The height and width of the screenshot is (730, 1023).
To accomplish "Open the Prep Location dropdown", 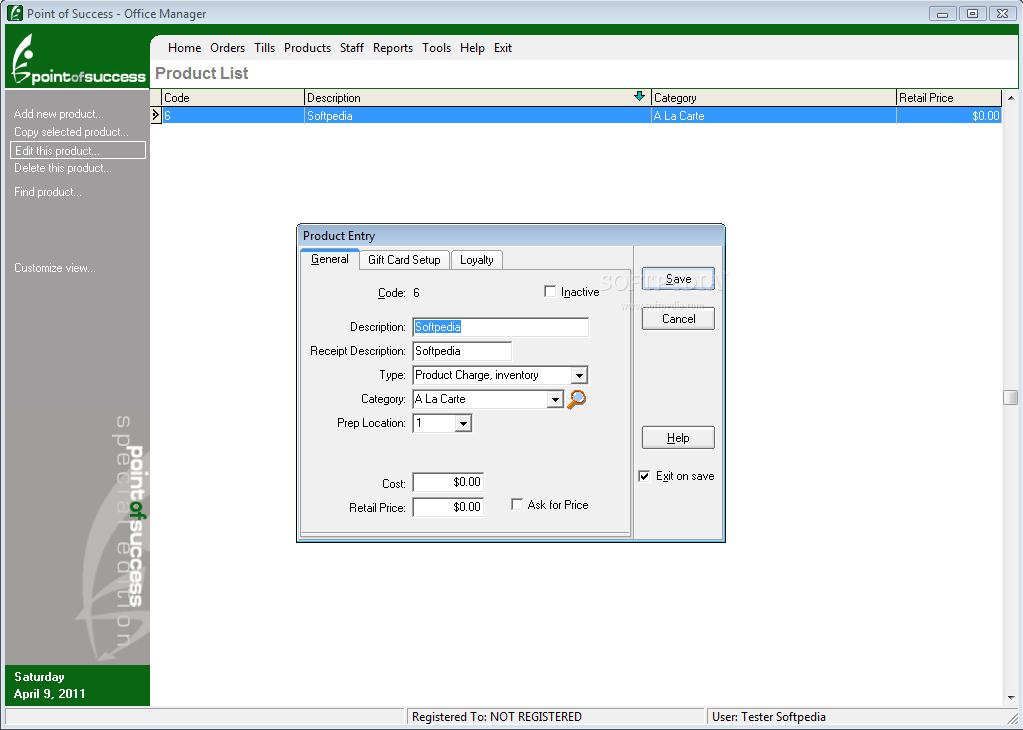I will pyautogui.click(x=463, y=423).
